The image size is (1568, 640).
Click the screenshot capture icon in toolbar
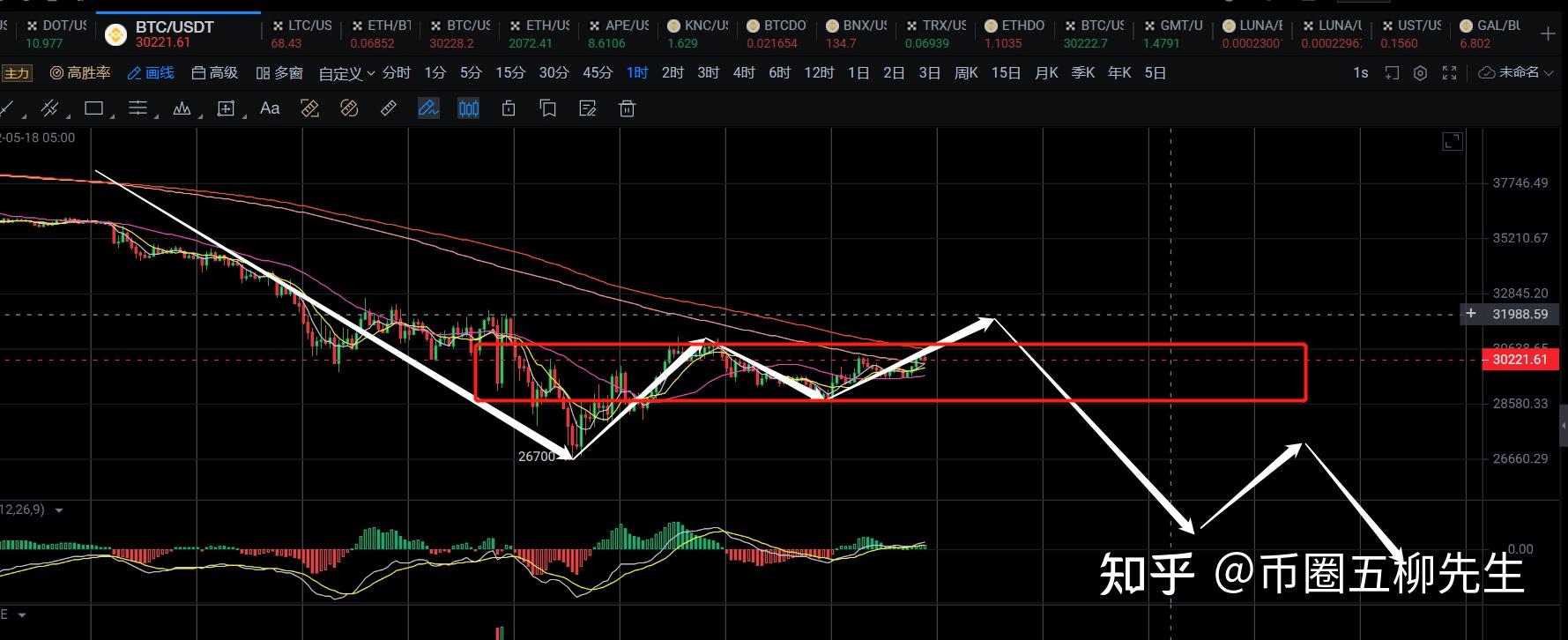coord(1392,73)
